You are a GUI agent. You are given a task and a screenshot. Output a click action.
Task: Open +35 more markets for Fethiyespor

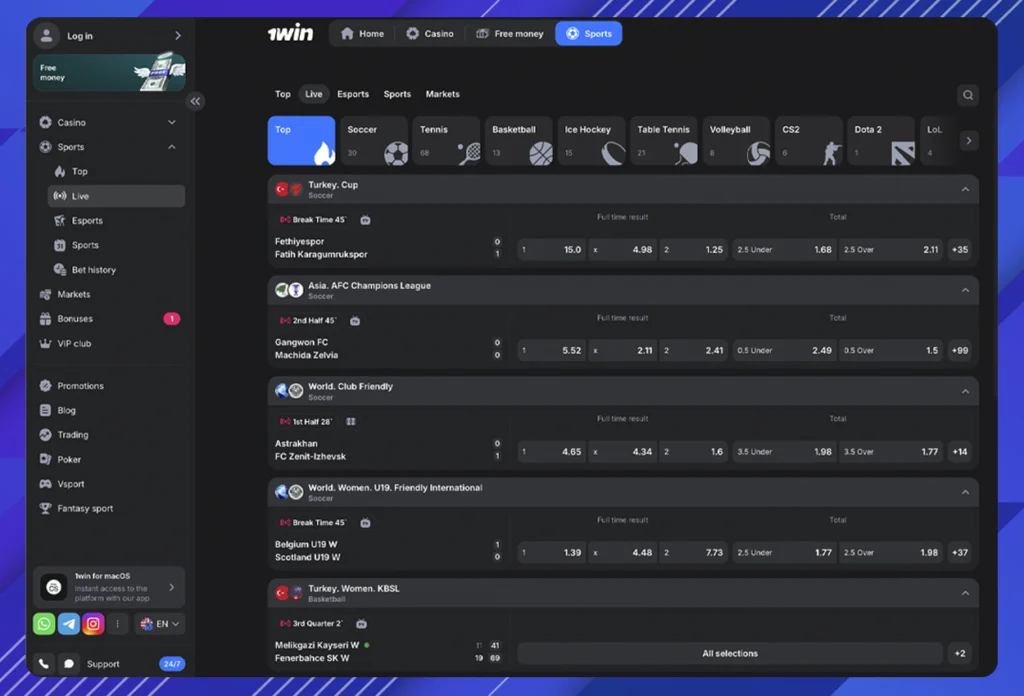tap(960, 249)
